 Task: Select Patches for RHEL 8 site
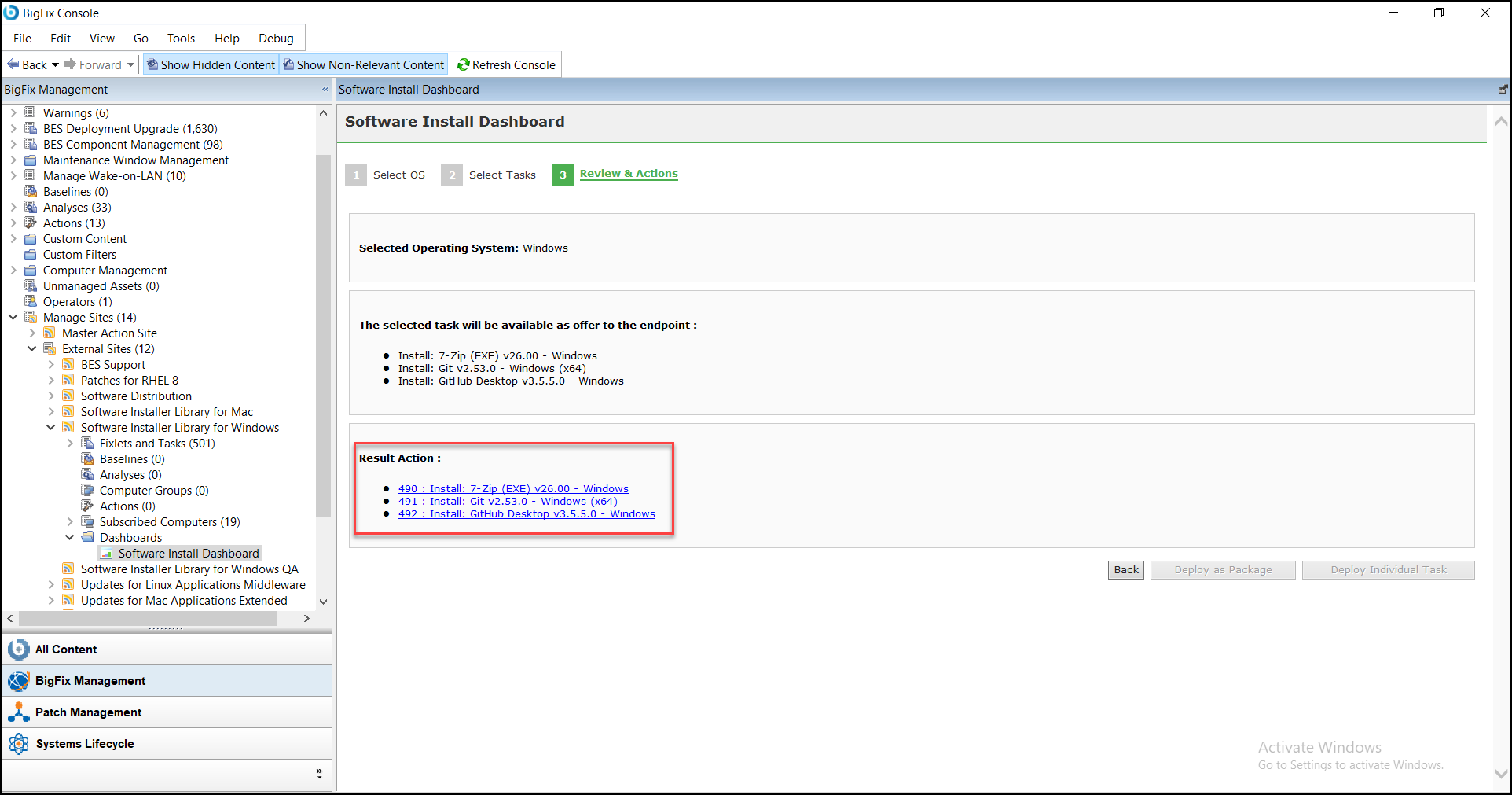130,380
